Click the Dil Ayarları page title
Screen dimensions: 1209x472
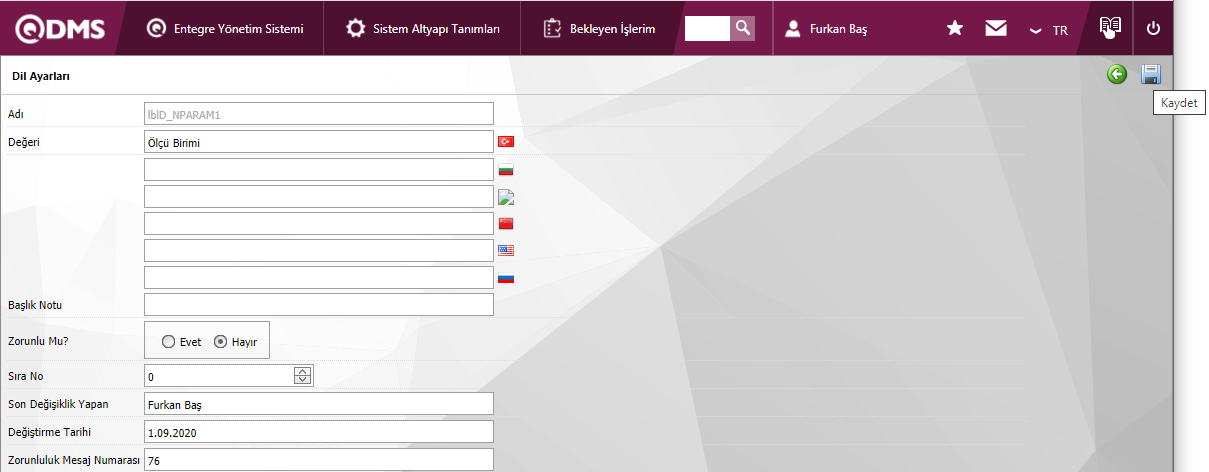click(40, 76)
